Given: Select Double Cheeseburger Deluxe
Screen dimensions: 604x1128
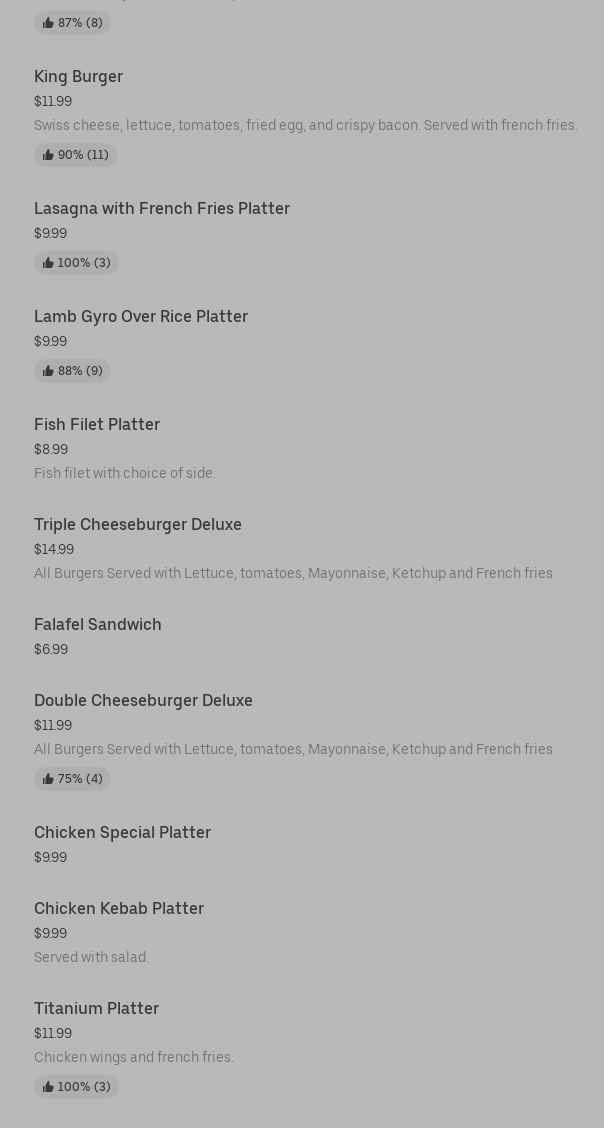Looking at the screenshot, I should coord(143,700).
